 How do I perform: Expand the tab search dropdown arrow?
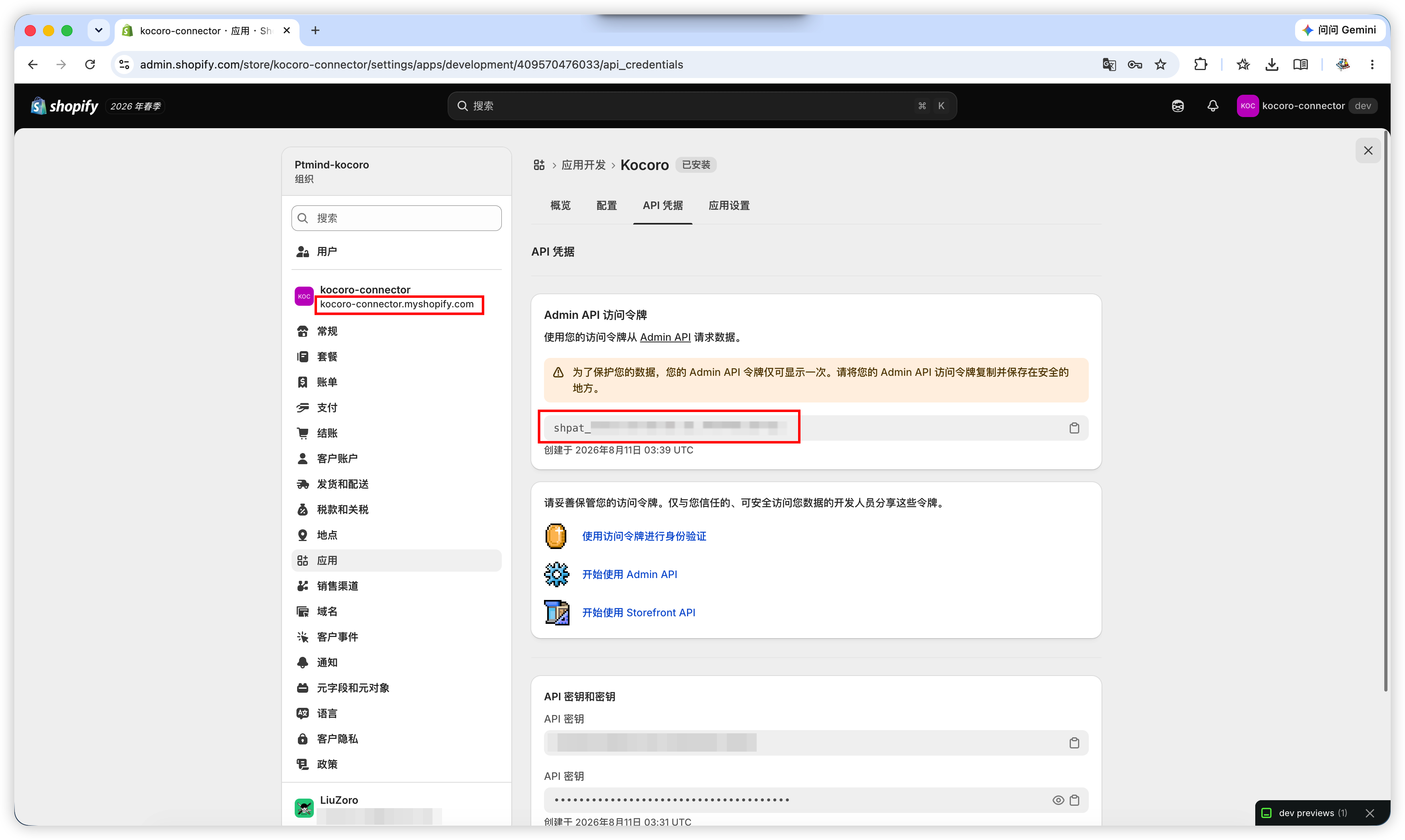pos(98,31)
